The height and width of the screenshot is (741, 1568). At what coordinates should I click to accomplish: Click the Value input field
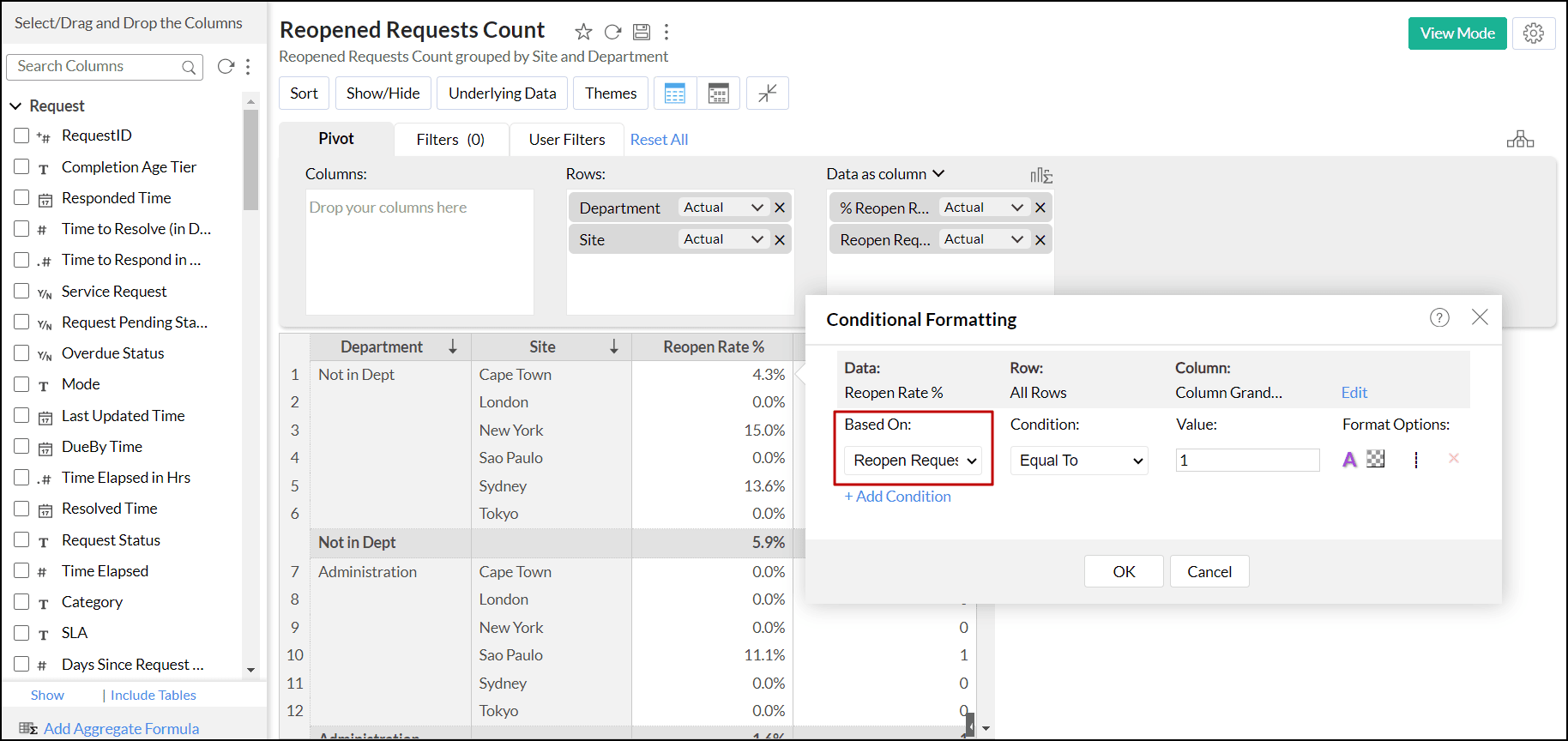tap(1247, 461)
